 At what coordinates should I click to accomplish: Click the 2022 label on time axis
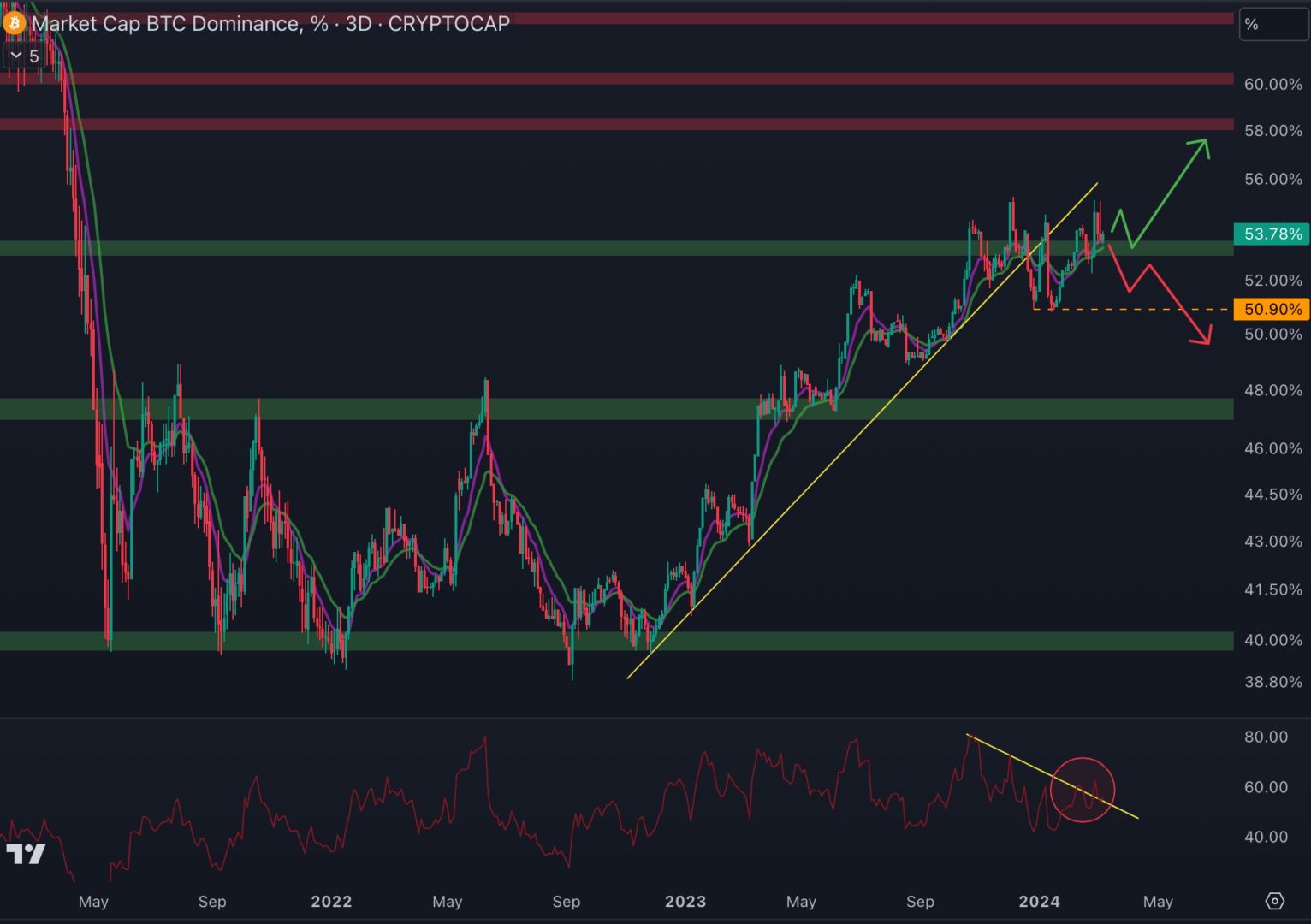click(331, 901)
